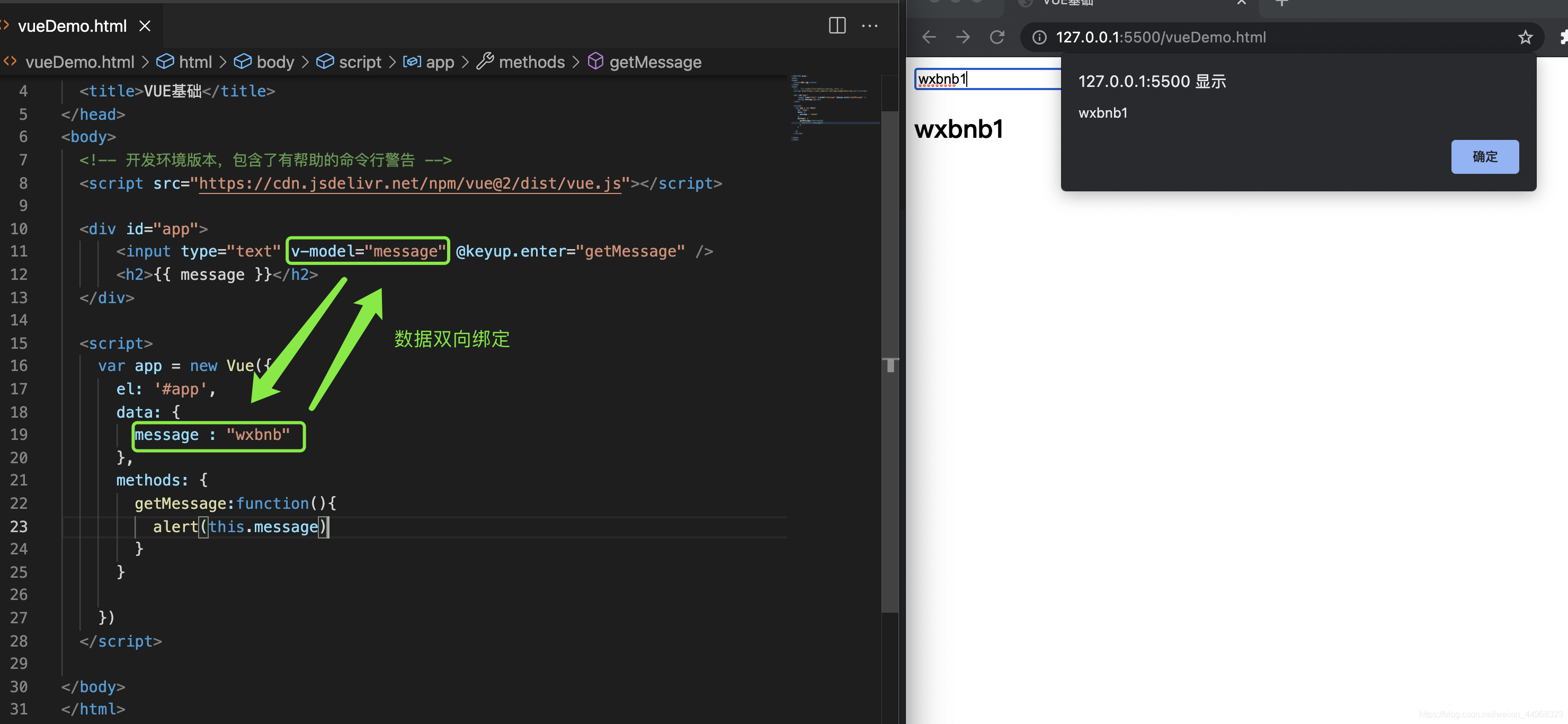Click the browser address bar URL
The width and height of the screenshot is (1568, 724).
click(x=1160, y=37)
